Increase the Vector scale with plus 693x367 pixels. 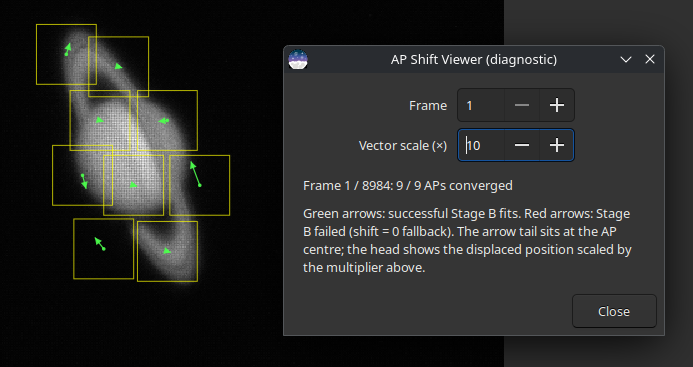click(x=556, y=145)
